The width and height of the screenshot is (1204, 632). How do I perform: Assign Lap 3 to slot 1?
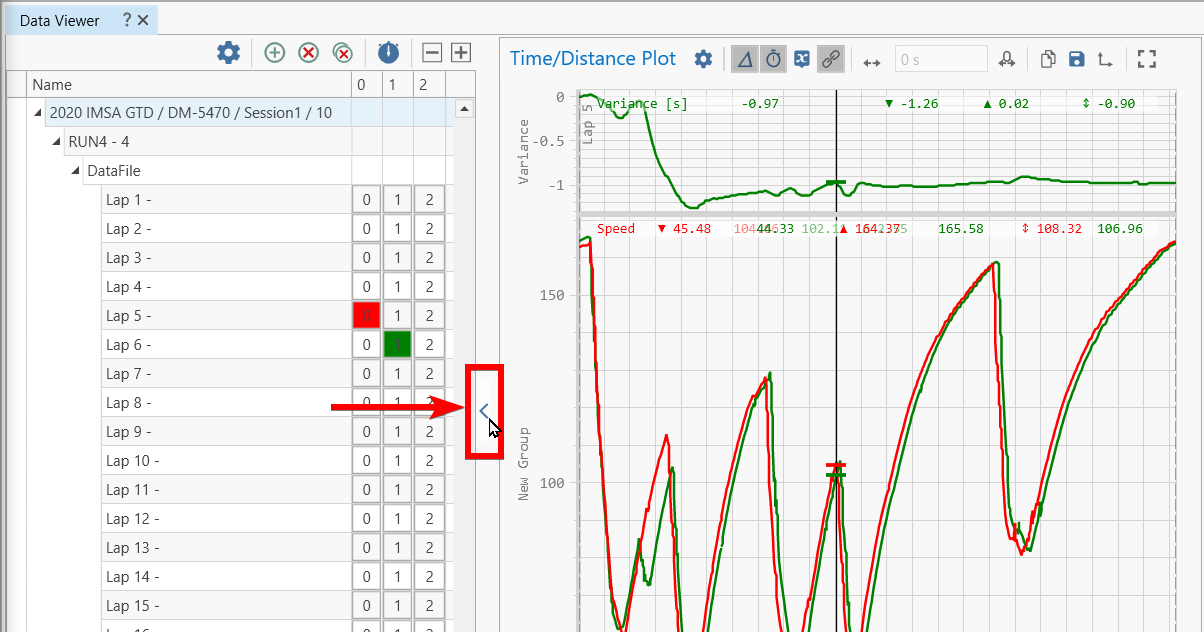coord(397,258)
